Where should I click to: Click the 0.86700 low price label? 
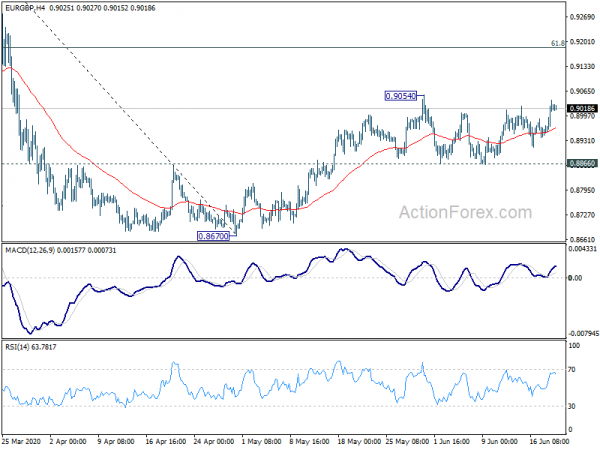pyautogui.click(x=213, y=236)
